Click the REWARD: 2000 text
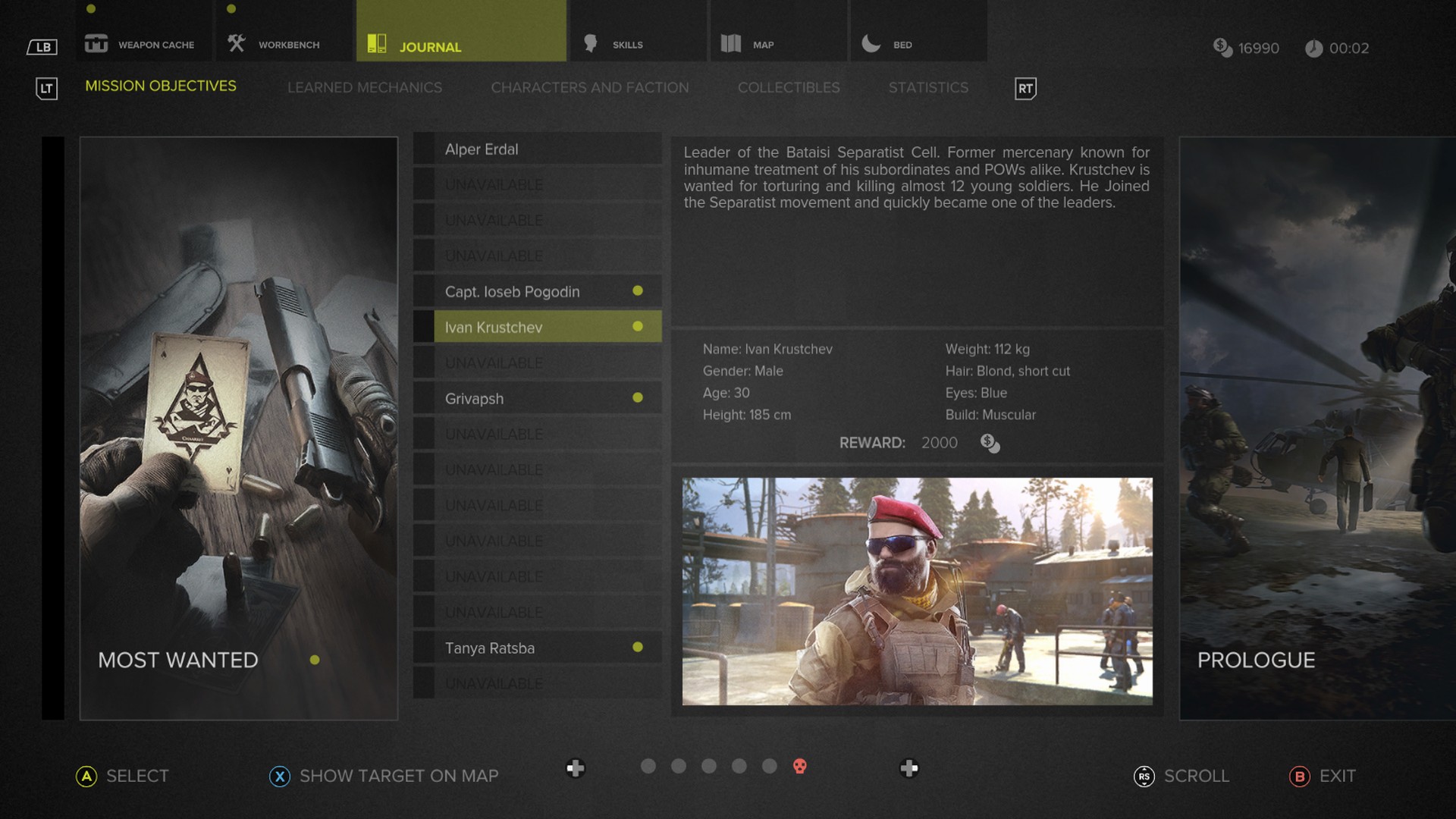Screen dimensions: 1456x819 coord(899,443)
